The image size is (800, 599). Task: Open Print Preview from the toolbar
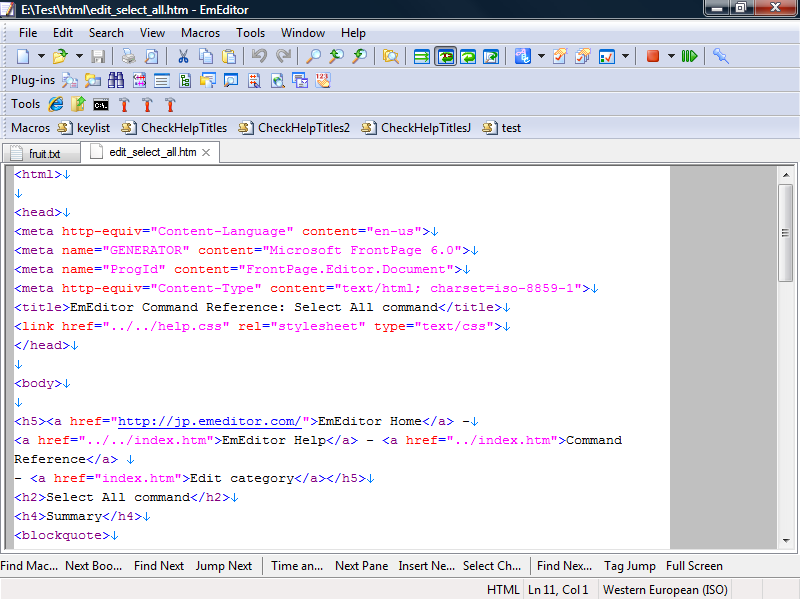(x=152, y=56)
